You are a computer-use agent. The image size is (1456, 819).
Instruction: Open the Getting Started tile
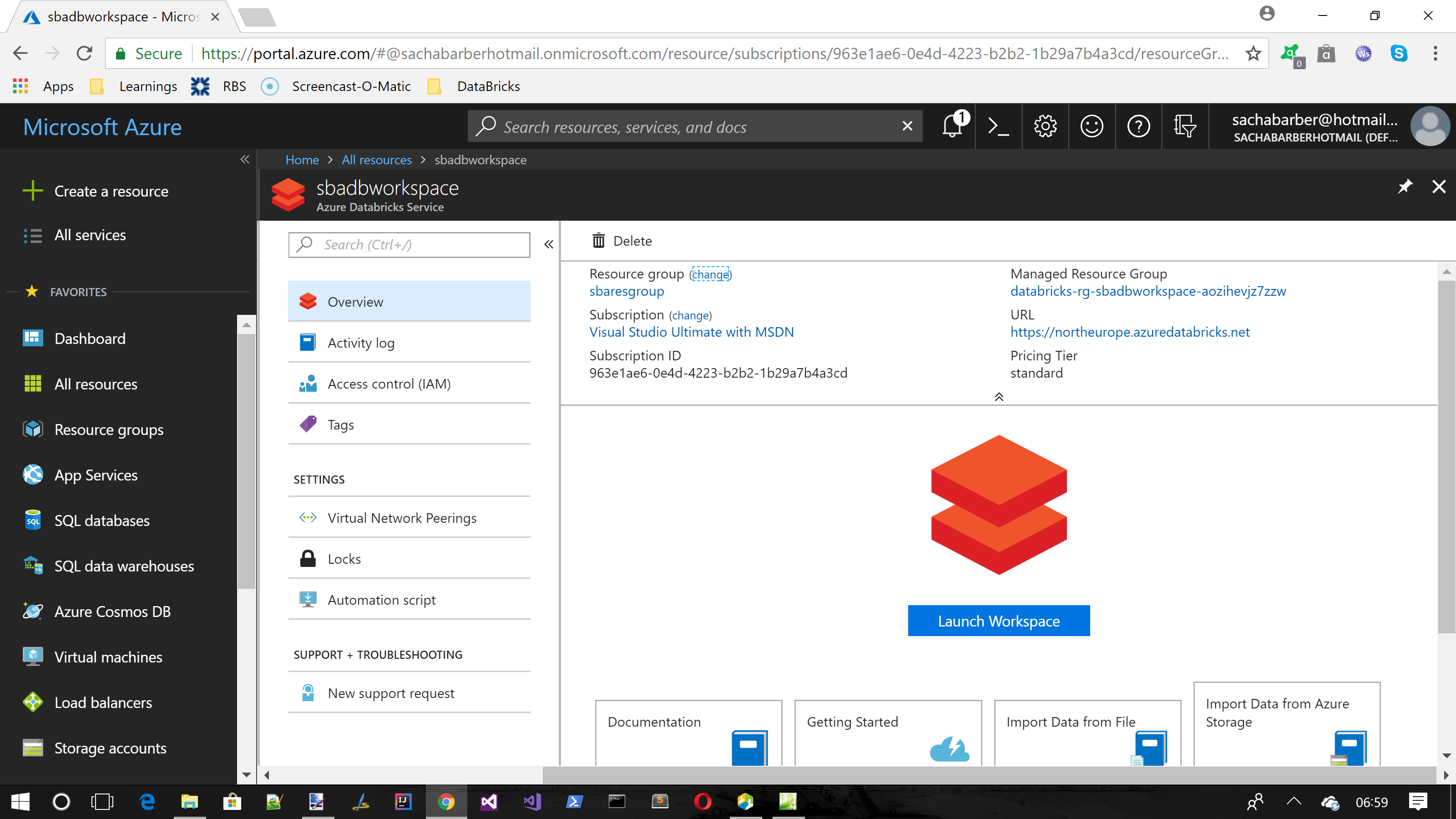(x=888, y=733)
